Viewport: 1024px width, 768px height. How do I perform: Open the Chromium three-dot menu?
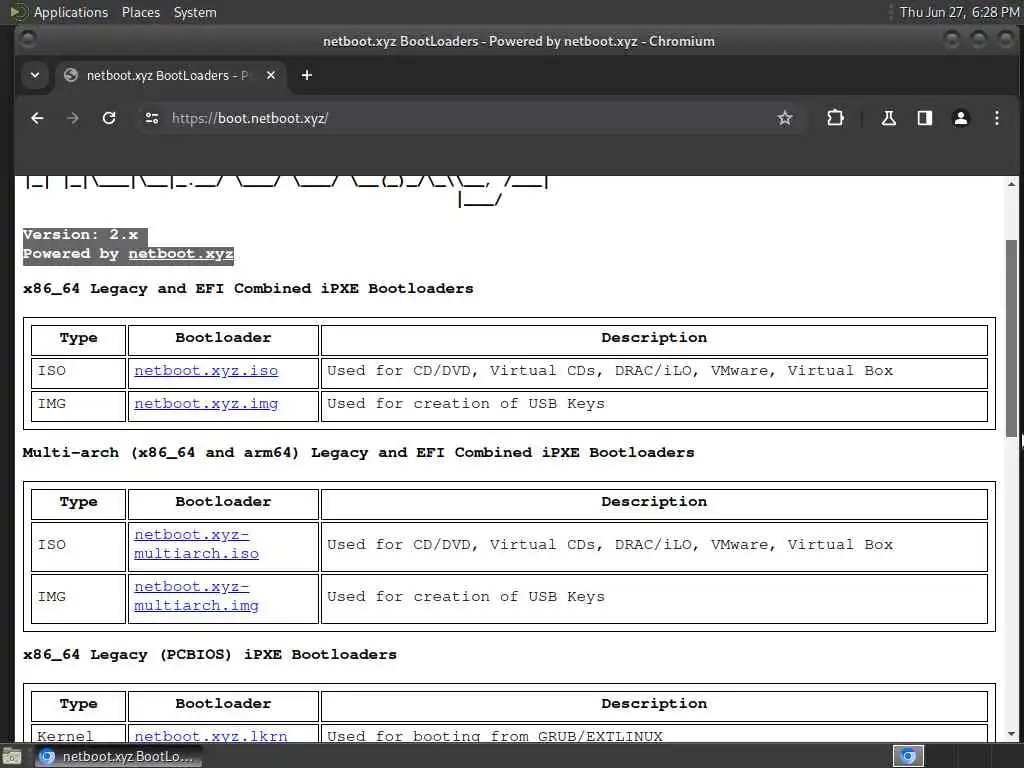point(997,118)
